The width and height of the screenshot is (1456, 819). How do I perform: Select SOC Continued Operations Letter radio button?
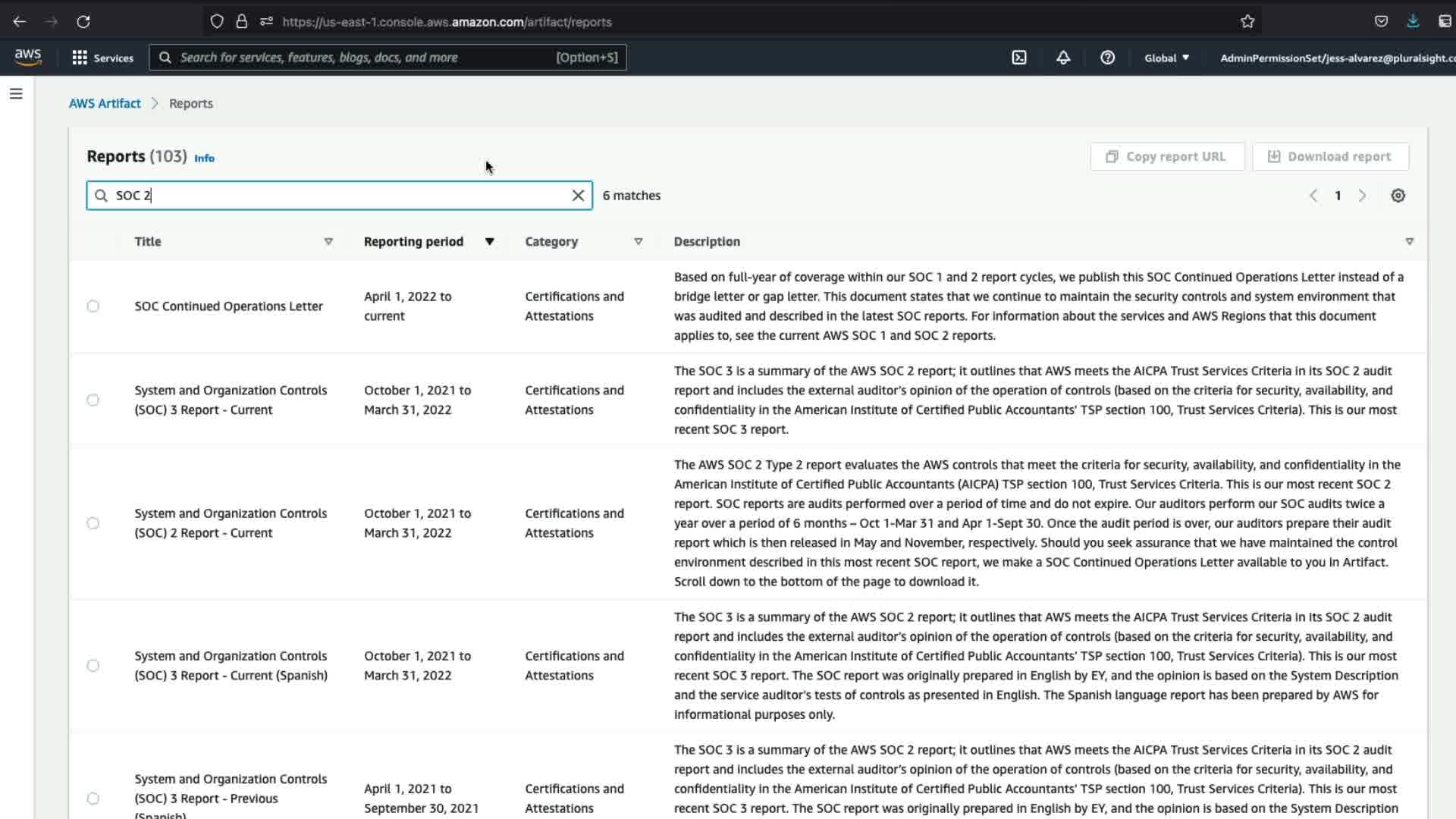pos(93,306)
